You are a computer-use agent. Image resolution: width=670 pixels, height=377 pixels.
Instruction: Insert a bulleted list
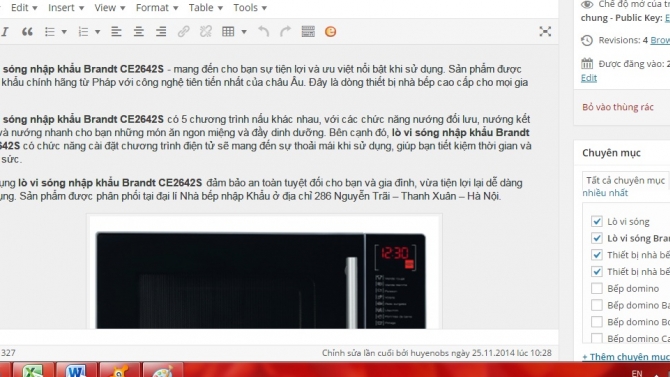point(50,32)
